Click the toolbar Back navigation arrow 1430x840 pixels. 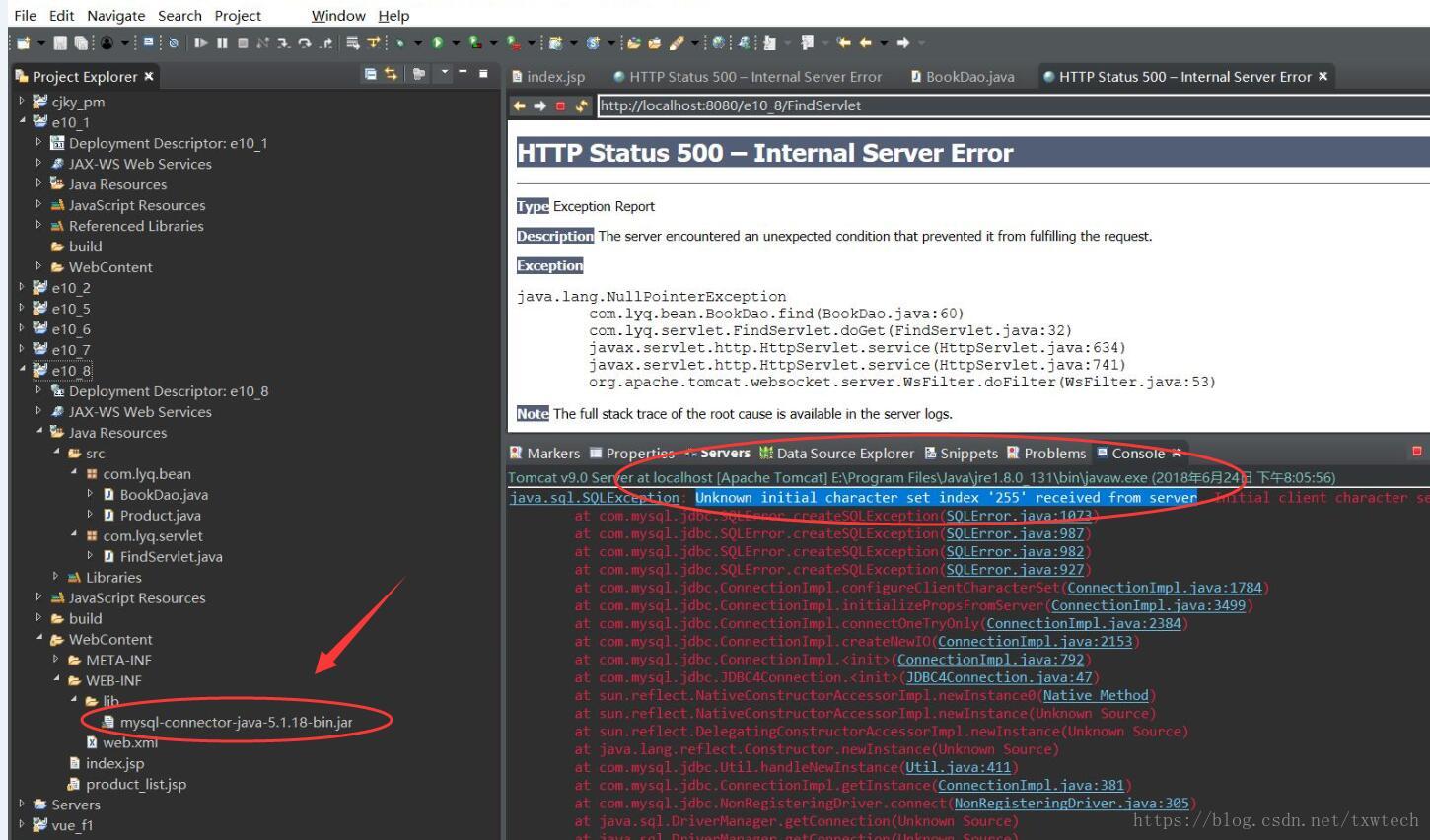click(x=865, y=42)
